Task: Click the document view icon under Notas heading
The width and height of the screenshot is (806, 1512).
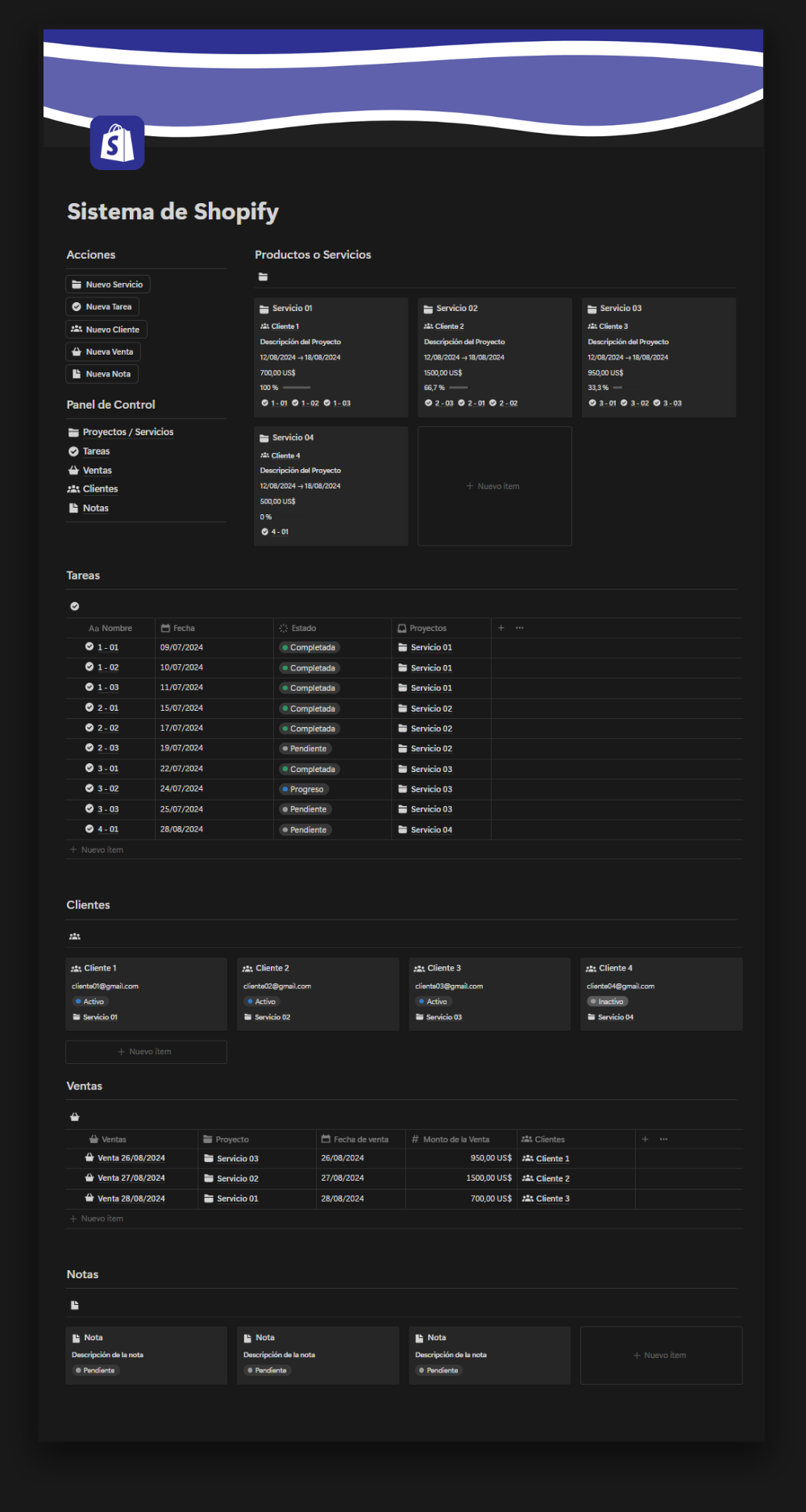Action: point(75,1305)
